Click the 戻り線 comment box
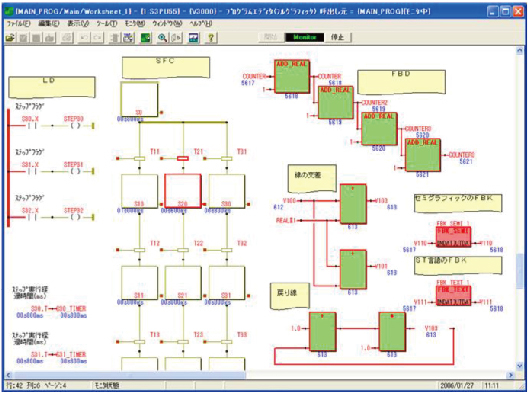The image size is (528, 394). coord(290,296)
